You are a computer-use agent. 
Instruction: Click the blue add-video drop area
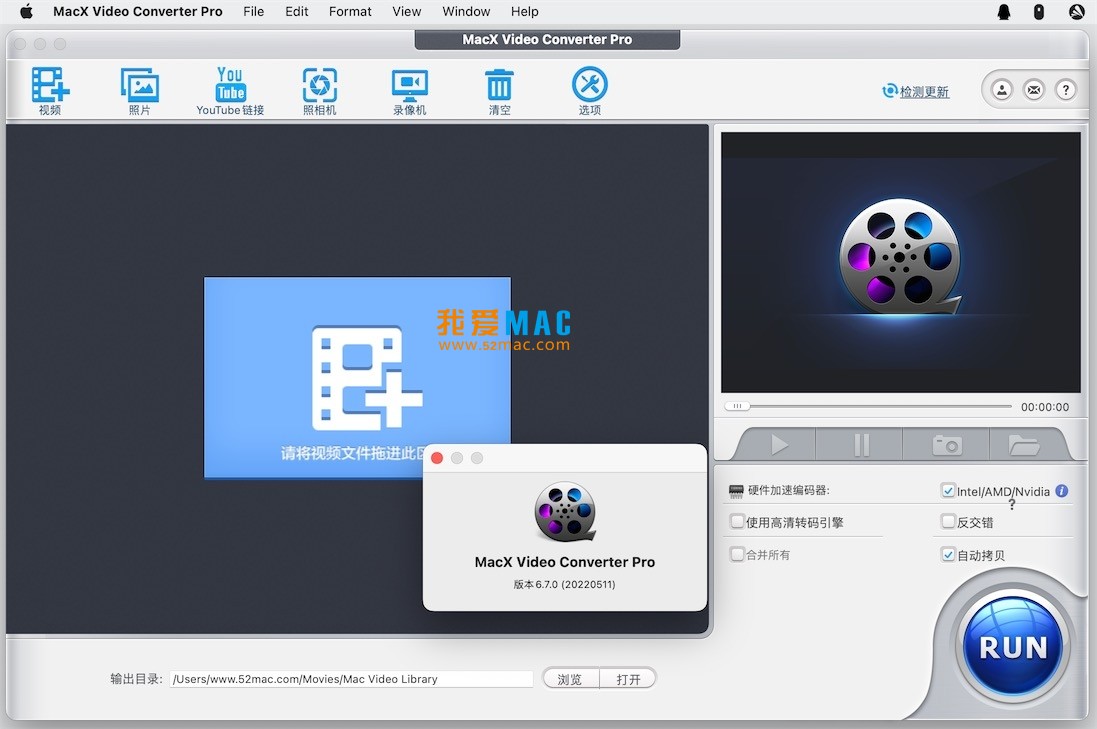[357, 377]
